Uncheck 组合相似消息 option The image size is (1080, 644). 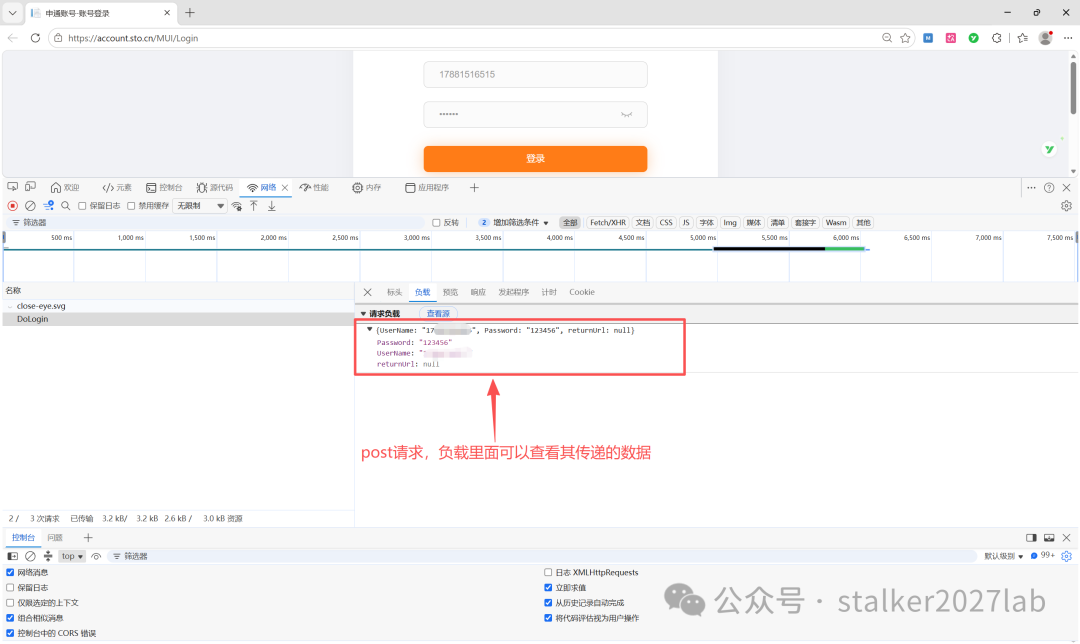[x=10, y=618]
